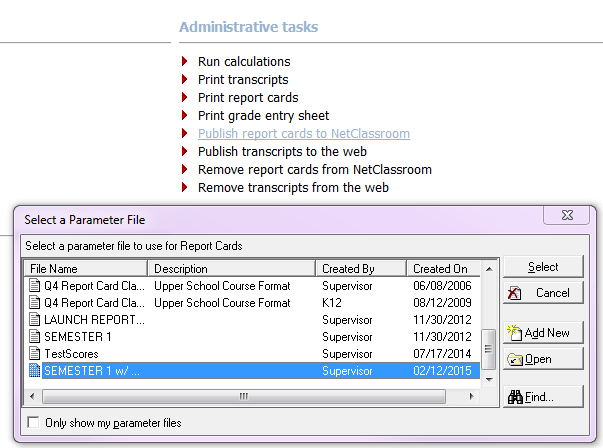Image resolution: width=603 pixels, height=448 pixels.
Task: Click the red arrow beside Print grade entry sheet
Action: point(185,115)
